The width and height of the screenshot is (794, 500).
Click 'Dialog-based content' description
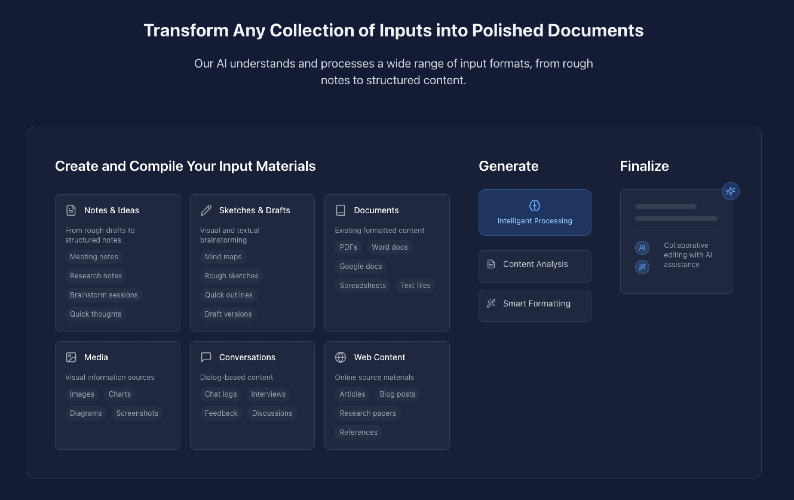[x=236, y=377]
